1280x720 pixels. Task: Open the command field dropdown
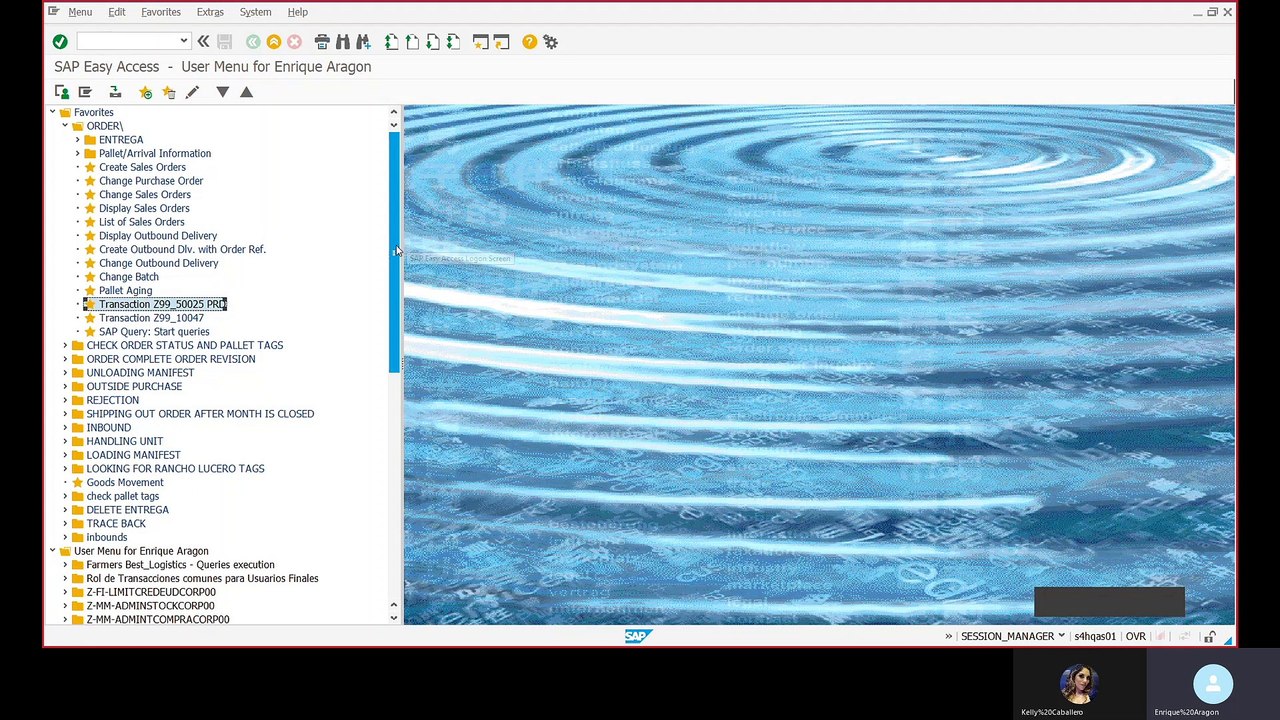pyautogui.click(x=184, y=42)
